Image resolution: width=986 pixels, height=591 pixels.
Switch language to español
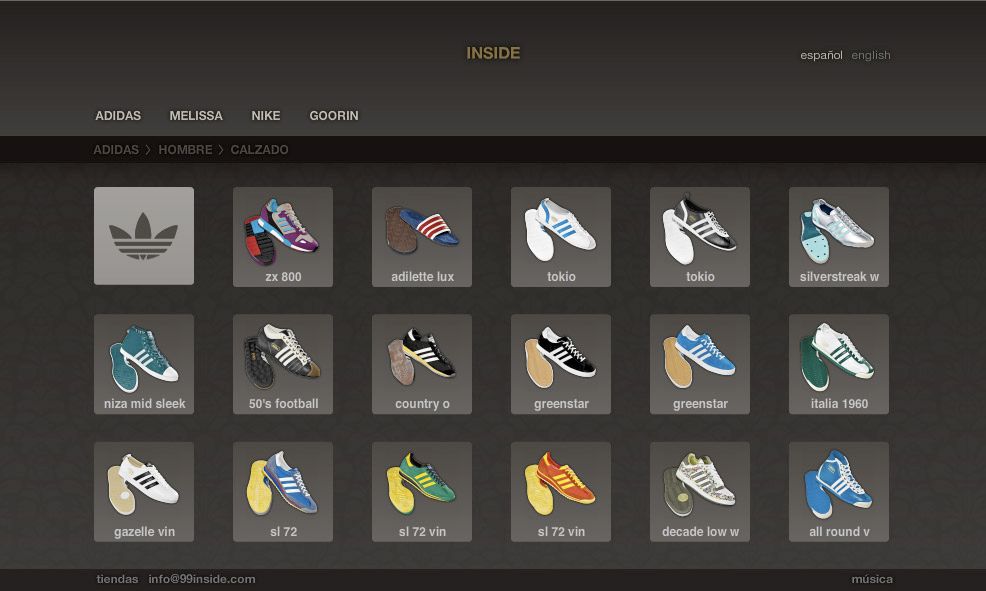(x=821, y=55)
